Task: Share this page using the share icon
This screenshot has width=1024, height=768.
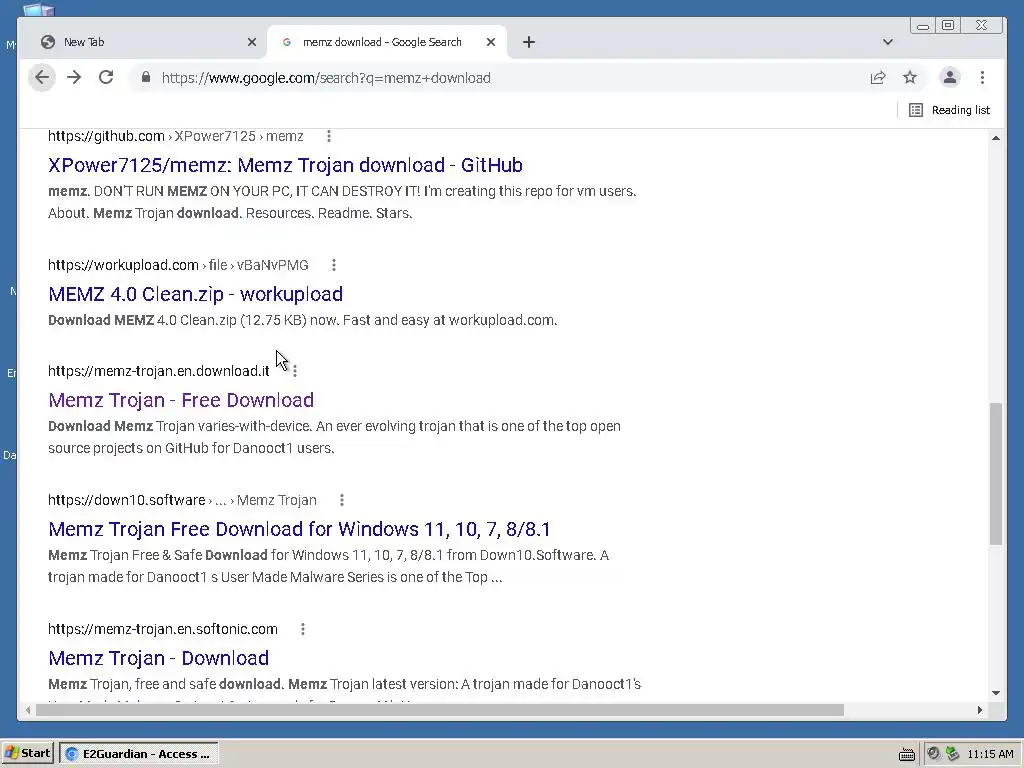Action: [x=878, y=78]
